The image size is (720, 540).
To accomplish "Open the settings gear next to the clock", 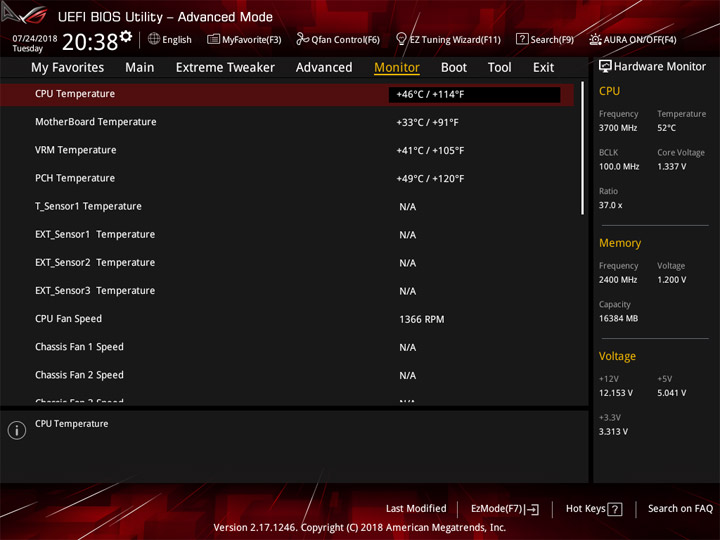I will tap(126, 36).
